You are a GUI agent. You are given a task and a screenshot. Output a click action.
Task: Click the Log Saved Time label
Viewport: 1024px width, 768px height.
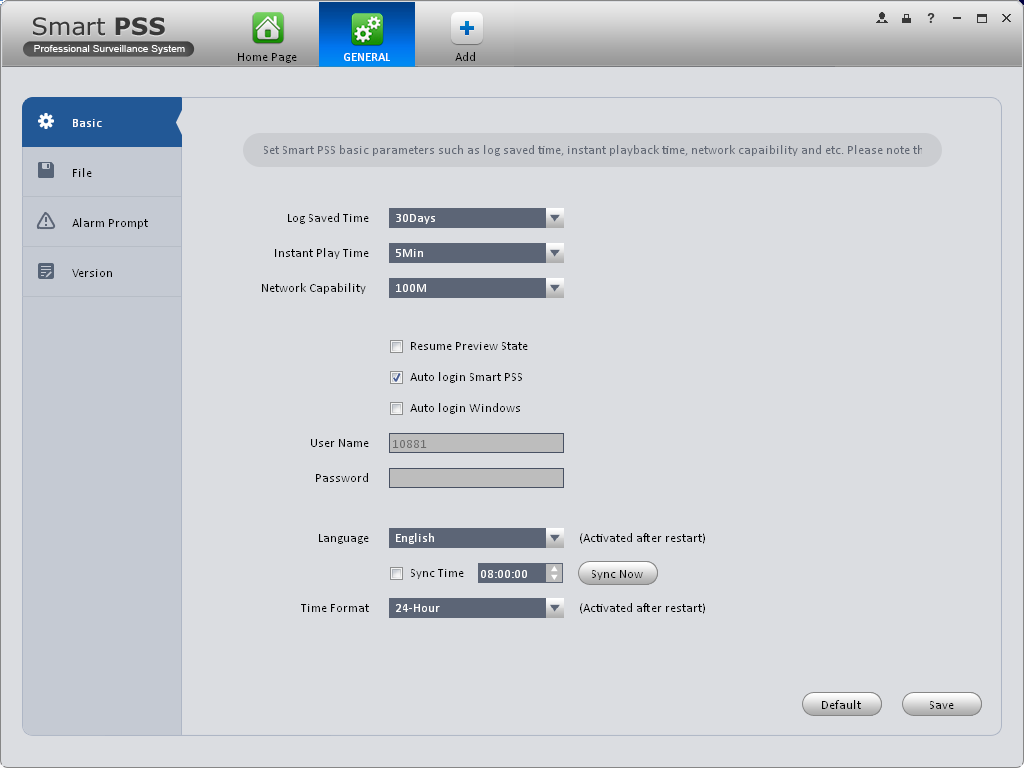[x=328, y=218]
